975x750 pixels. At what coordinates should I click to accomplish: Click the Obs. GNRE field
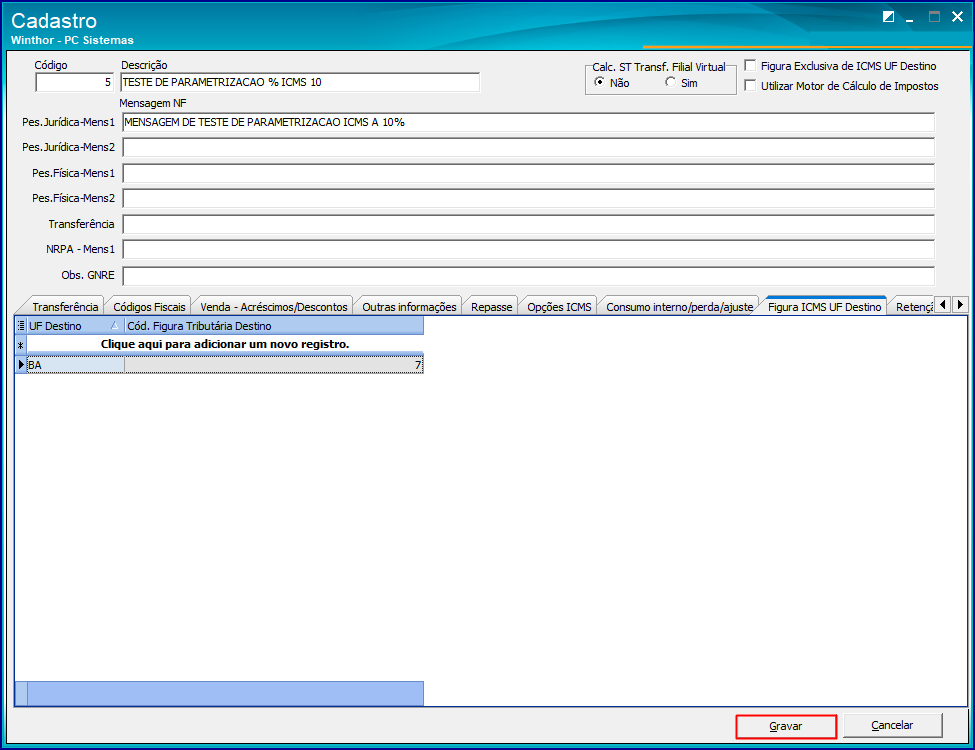(529, 275)
